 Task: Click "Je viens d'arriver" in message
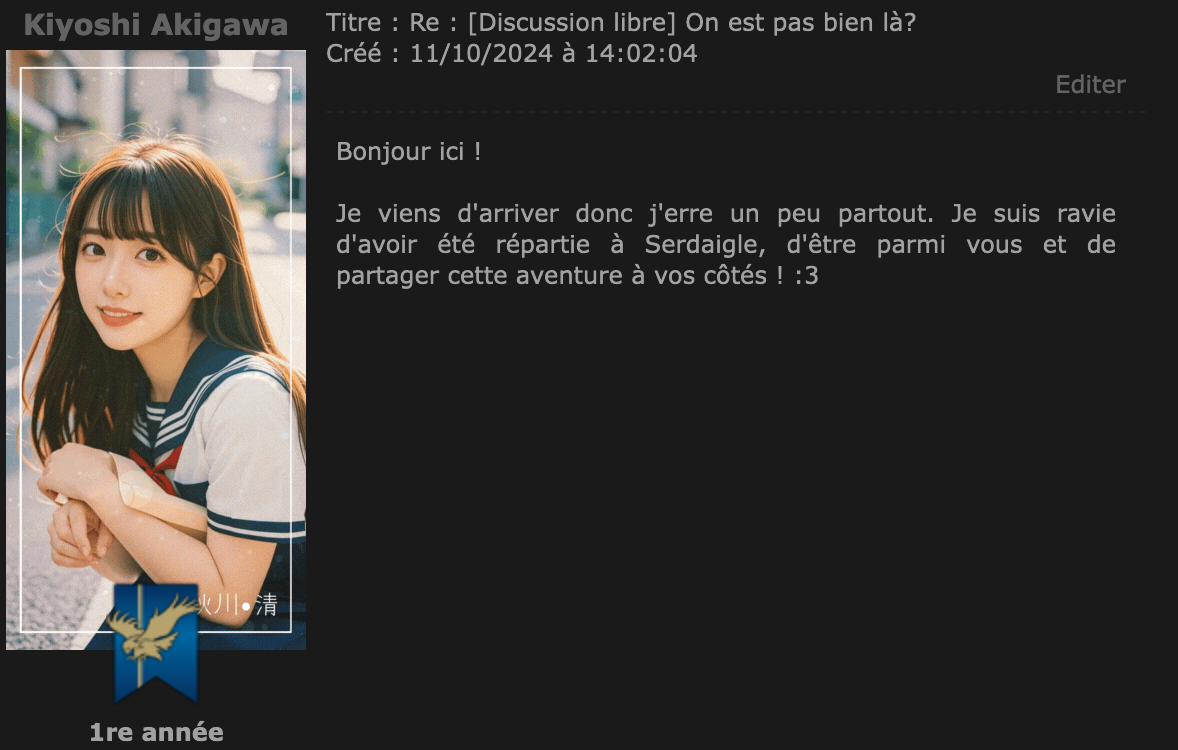(447, 214)
